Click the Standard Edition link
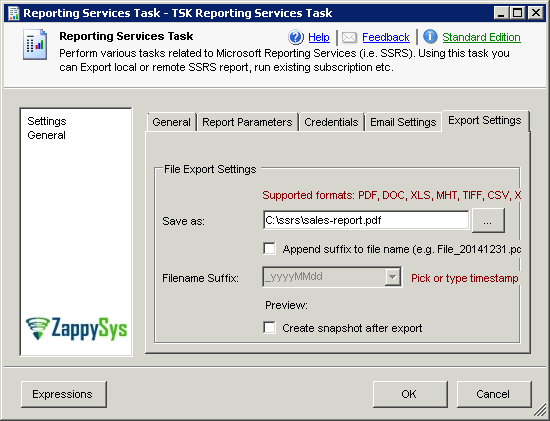Screen dimensions: 550x421 [x=481, y=37]
